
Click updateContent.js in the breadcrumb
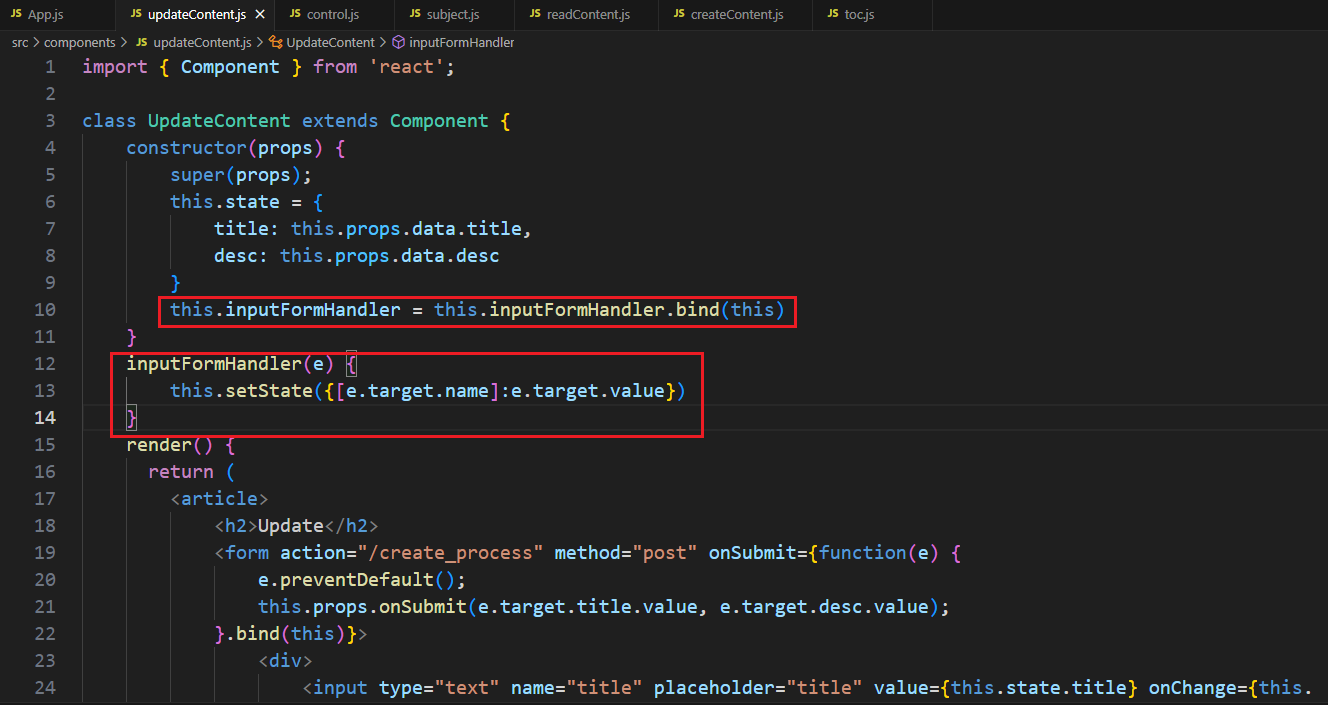[x=202, y=43]
